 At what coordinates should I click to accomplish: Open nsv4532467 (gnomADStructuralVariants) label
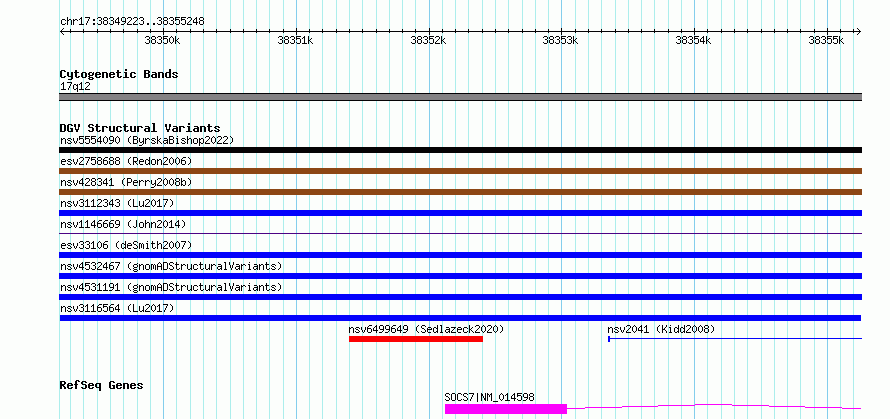pyautogui.click(x=171, y=266)
